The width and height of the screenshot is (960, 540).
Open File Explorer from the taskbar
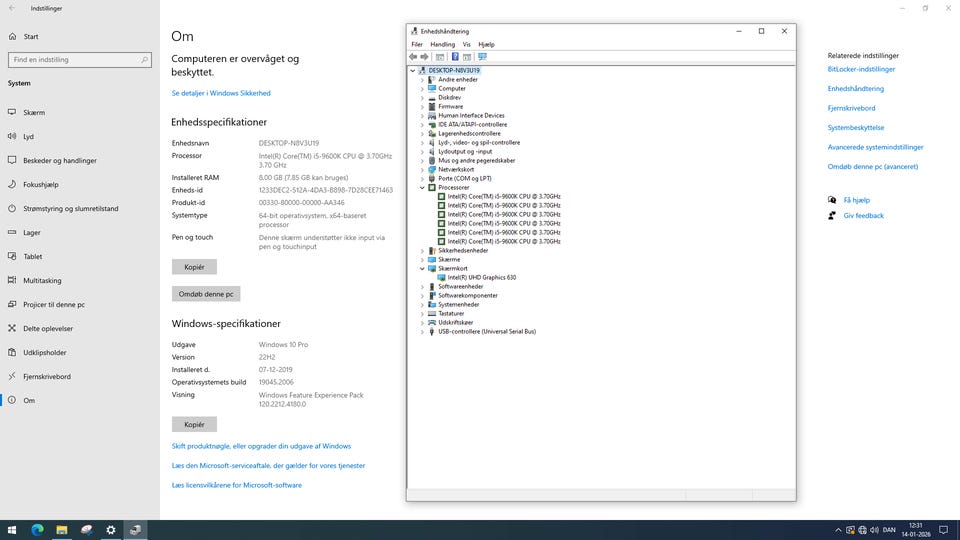pyautogui.click(x=62, y=530)
